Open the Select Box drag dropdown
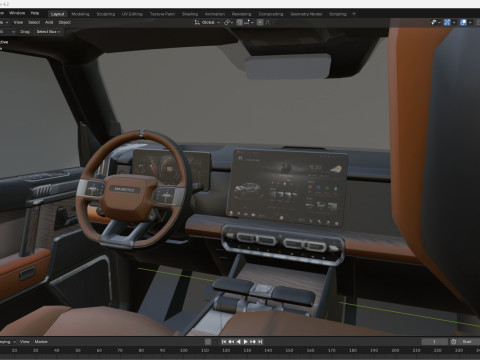The width and height of the screenshot is (480, 360). [48, 32]
